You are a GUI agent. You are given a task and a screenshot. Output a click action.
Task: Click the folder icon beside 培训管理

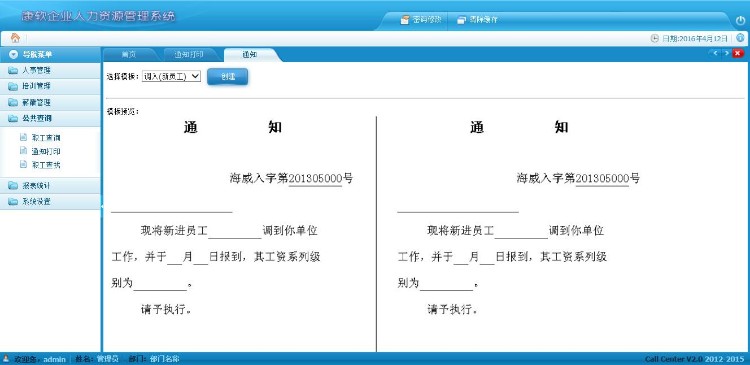13,87
